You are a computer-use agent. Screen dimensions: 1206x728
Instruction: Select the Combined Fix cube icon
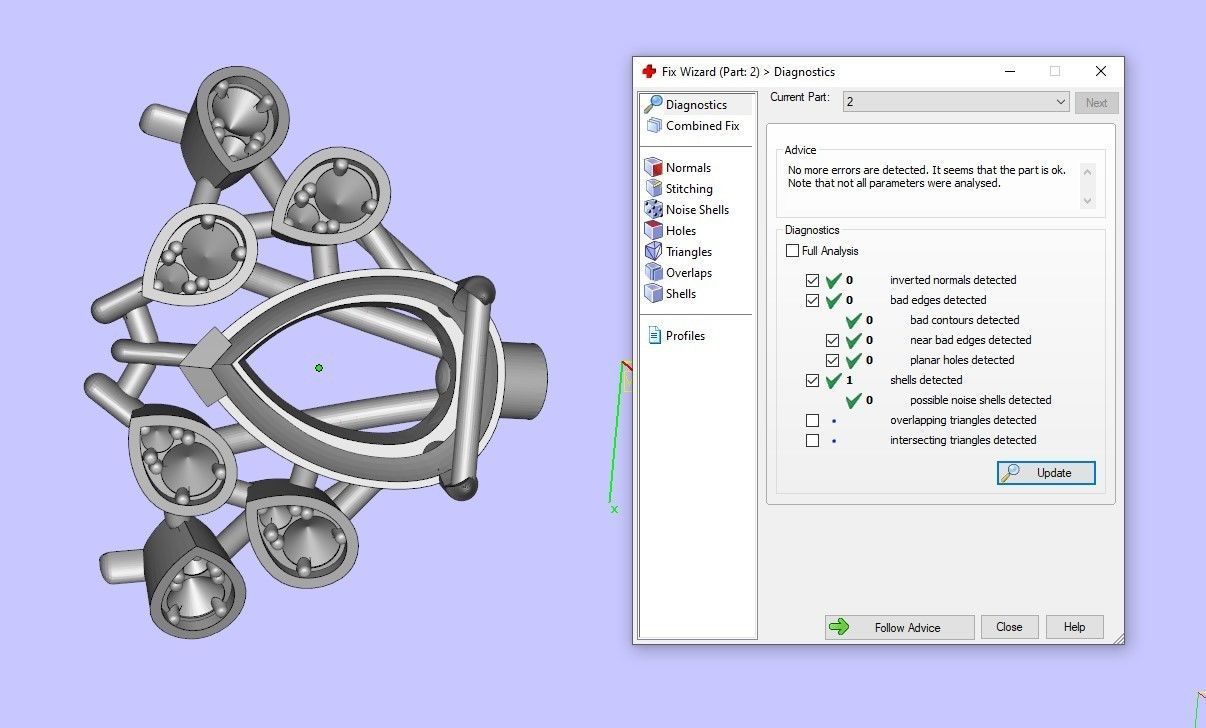pyautogui.click(x=654, y=125)
